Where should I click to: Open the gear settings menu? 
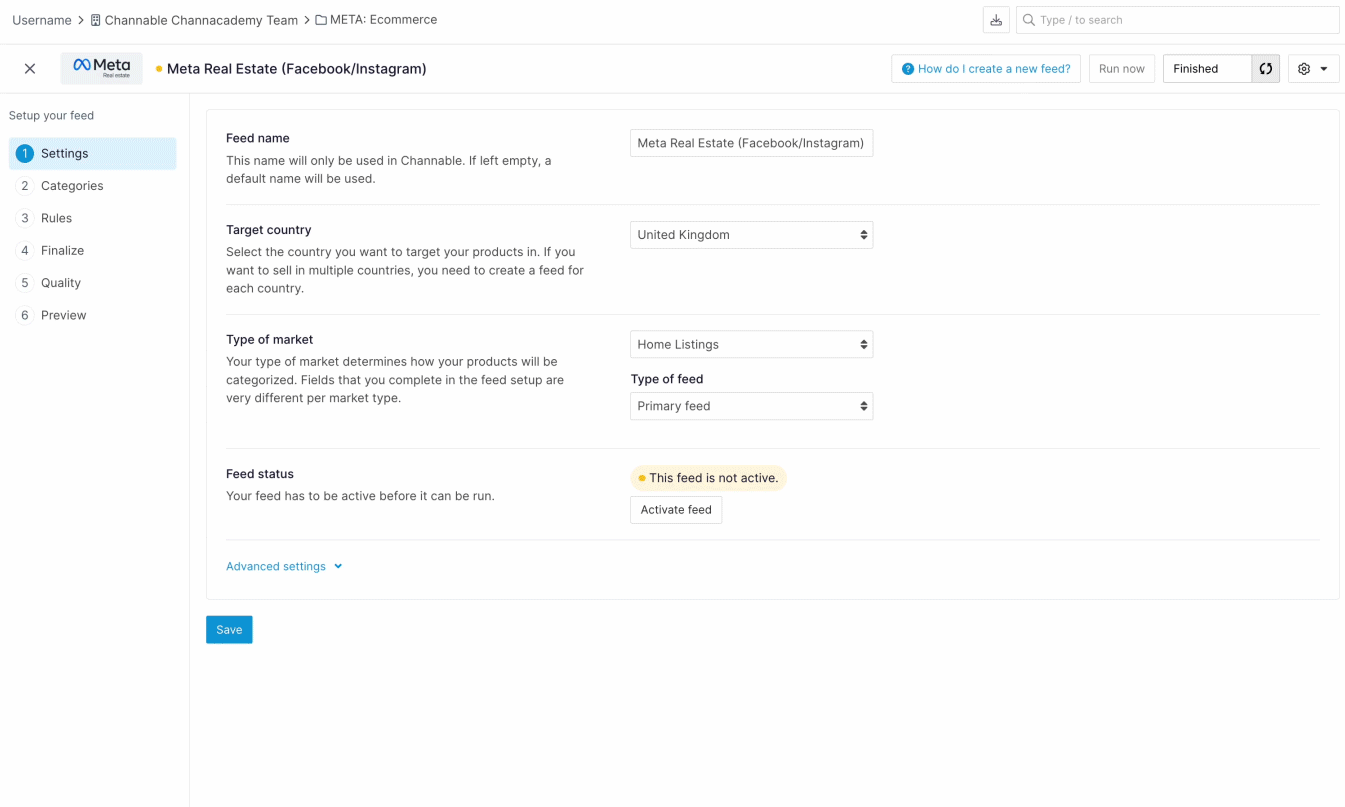click(1313, 69)
